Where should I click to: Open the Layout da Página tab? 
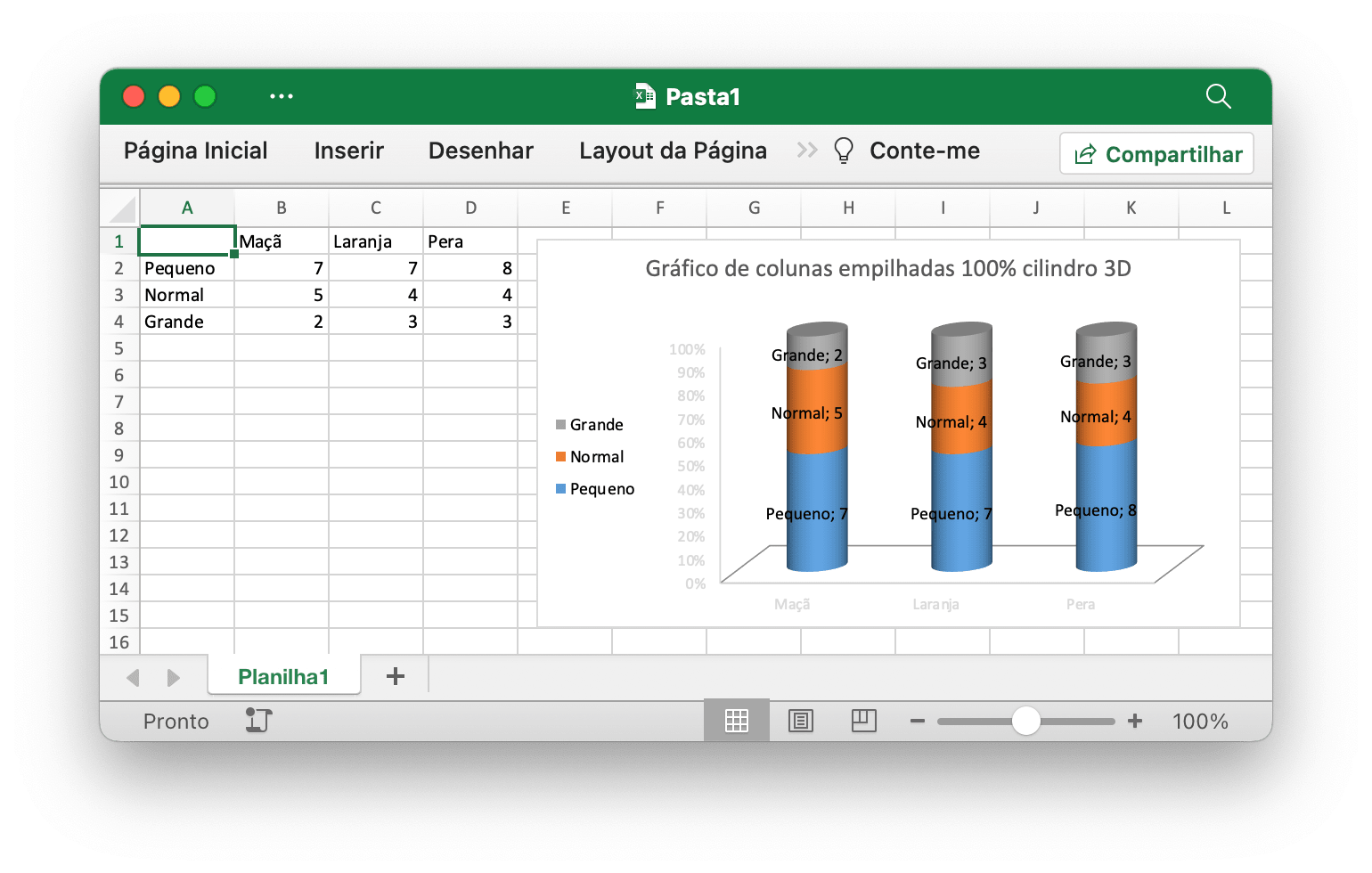point(673,151)
